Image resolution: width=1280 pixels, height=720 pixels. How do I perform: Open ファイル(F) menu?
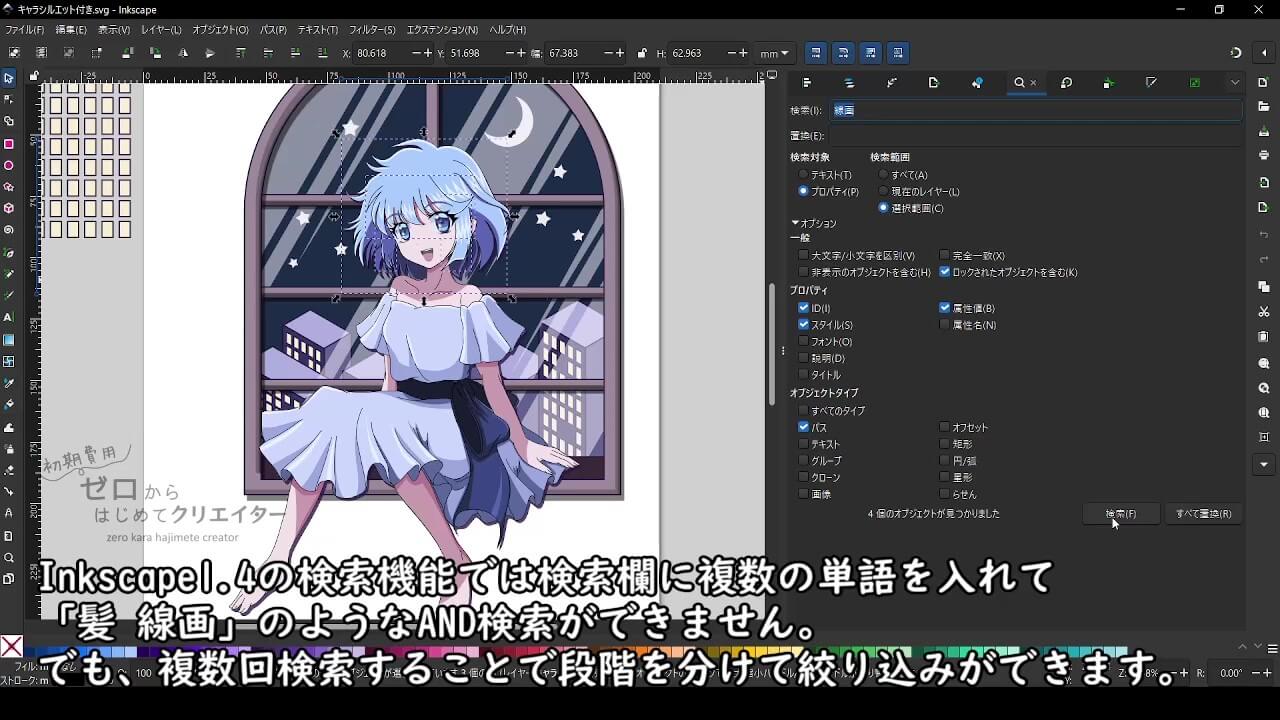pyautogui.click(x=25, y=30)
